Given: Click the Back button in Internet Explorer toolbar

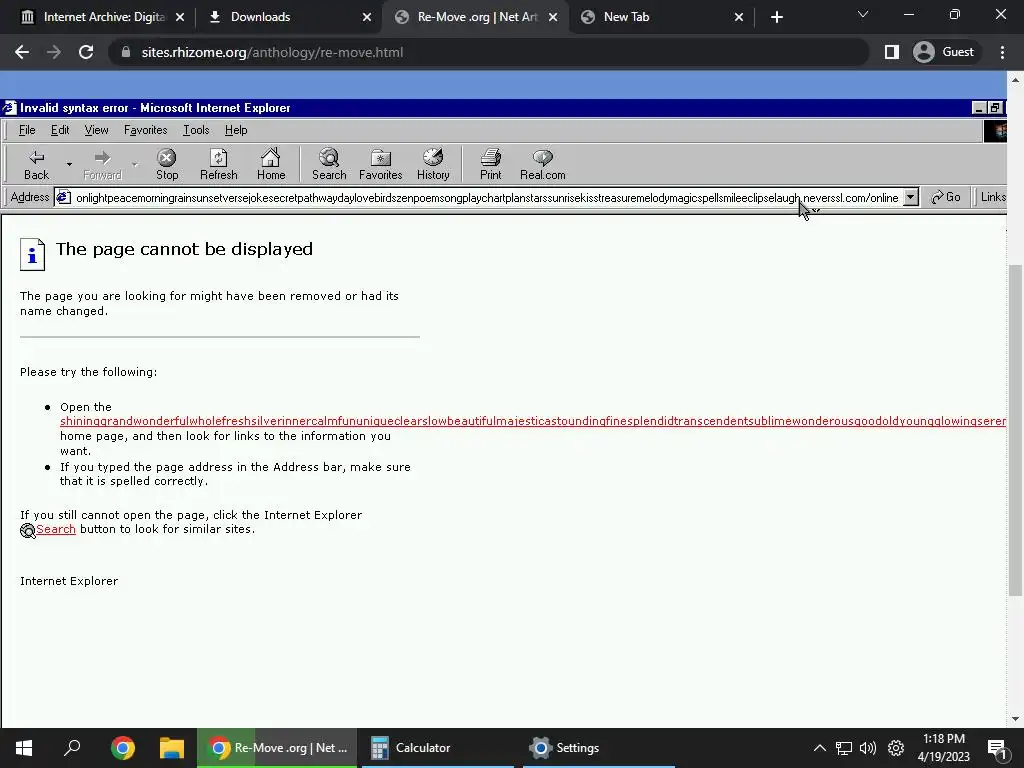Looking at the screenshot, I should coord(36,165).
